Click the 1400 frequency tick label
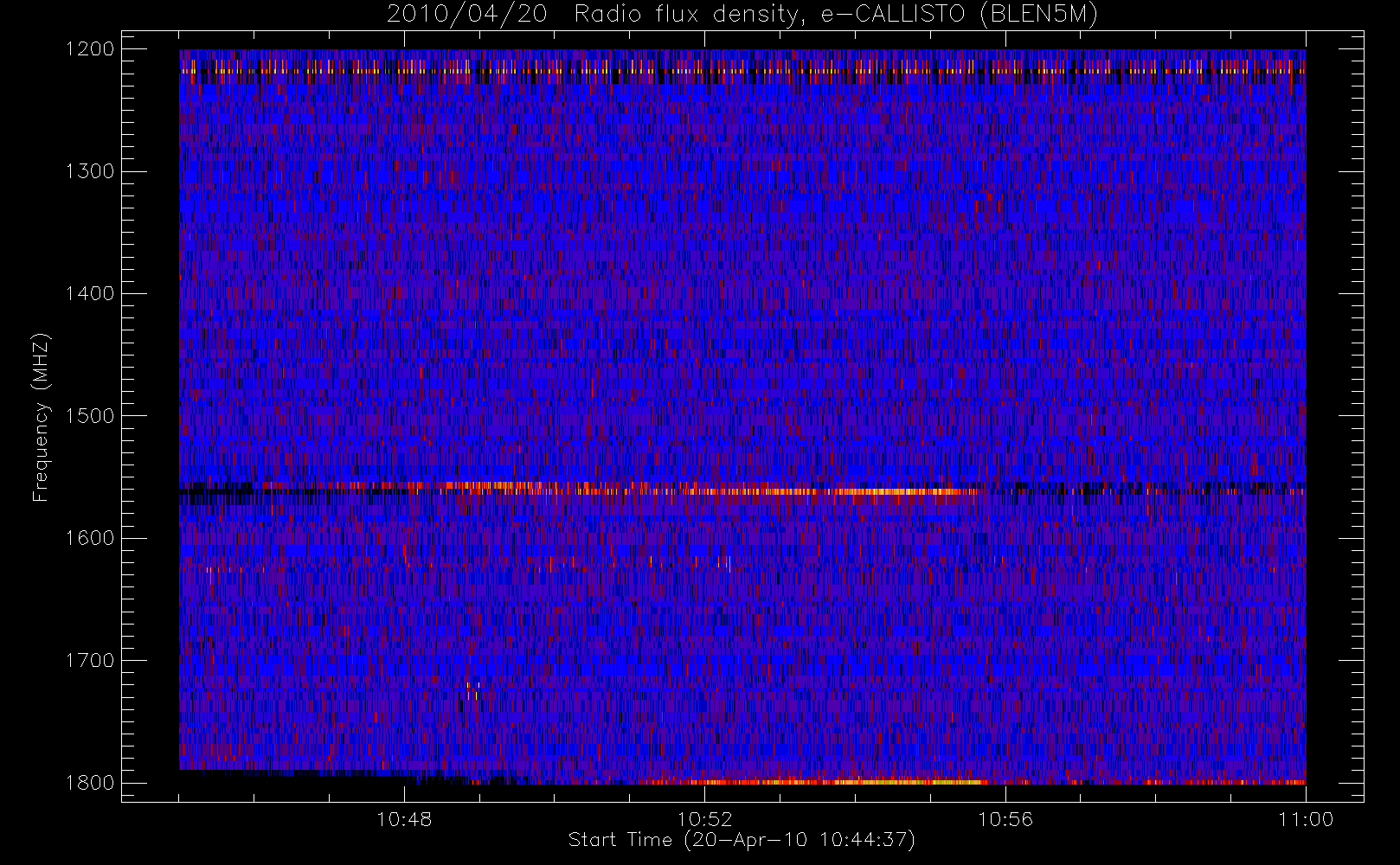This screenshot has height=865, width=1400. (x=90, y=294)
